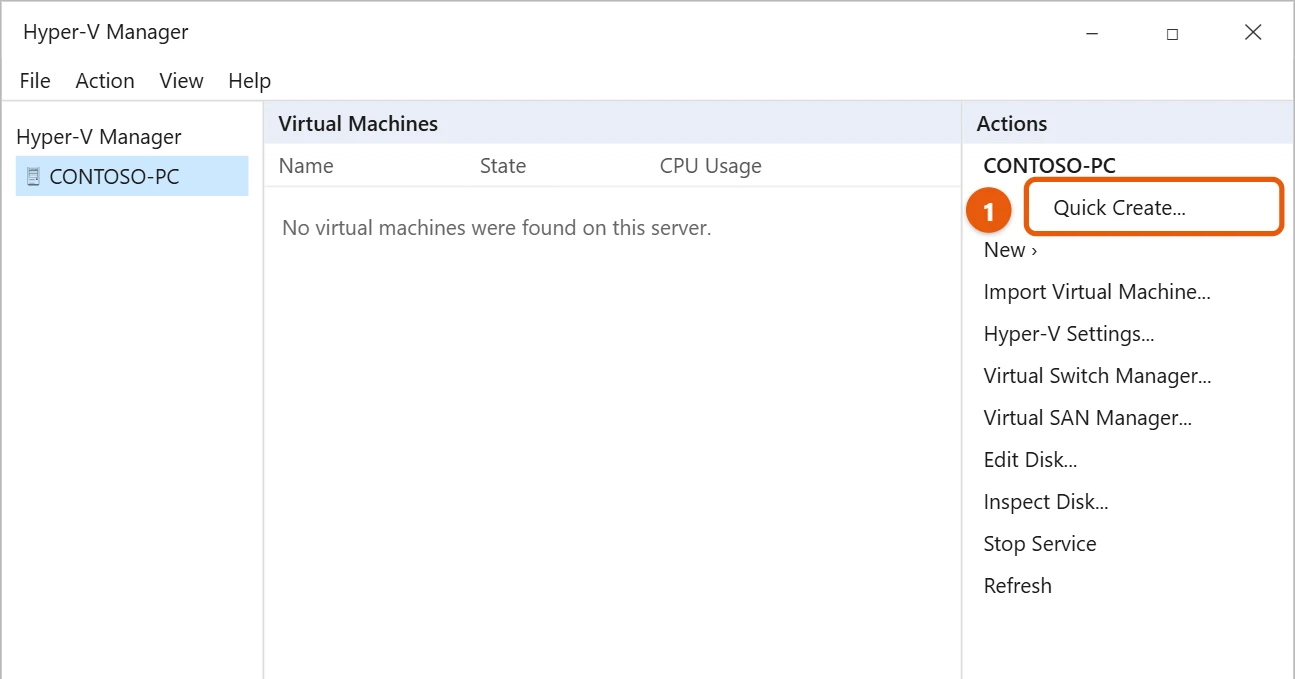Refresh the server view
Image resolution: width=1295 pixels, height=679 pixels.
pos(1017,586)
